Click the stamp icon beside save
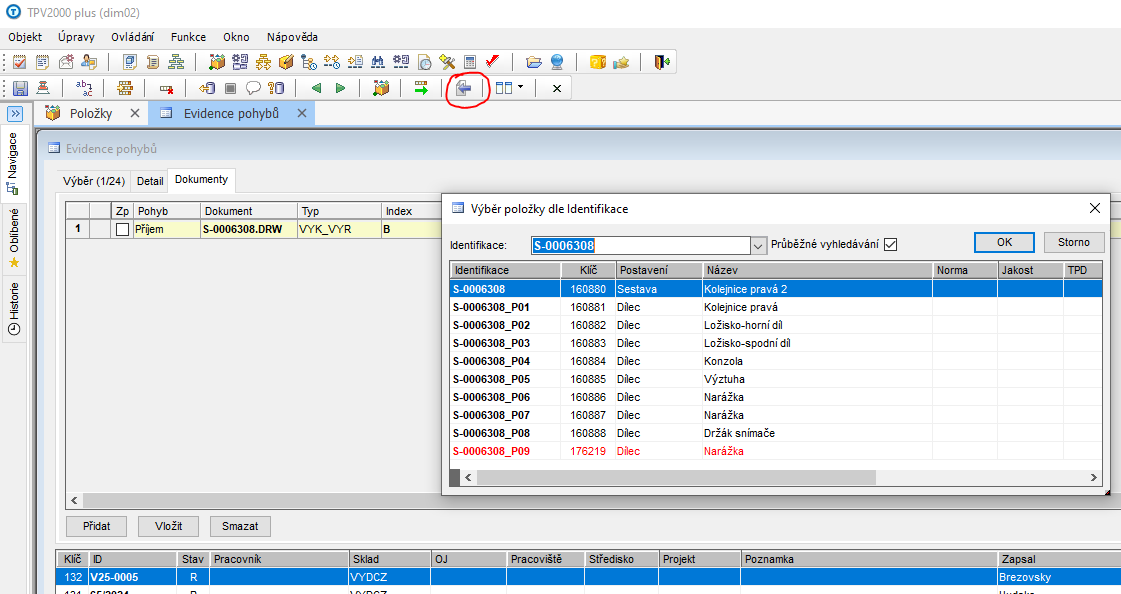The image size is (1121, 594). point(43,88)
